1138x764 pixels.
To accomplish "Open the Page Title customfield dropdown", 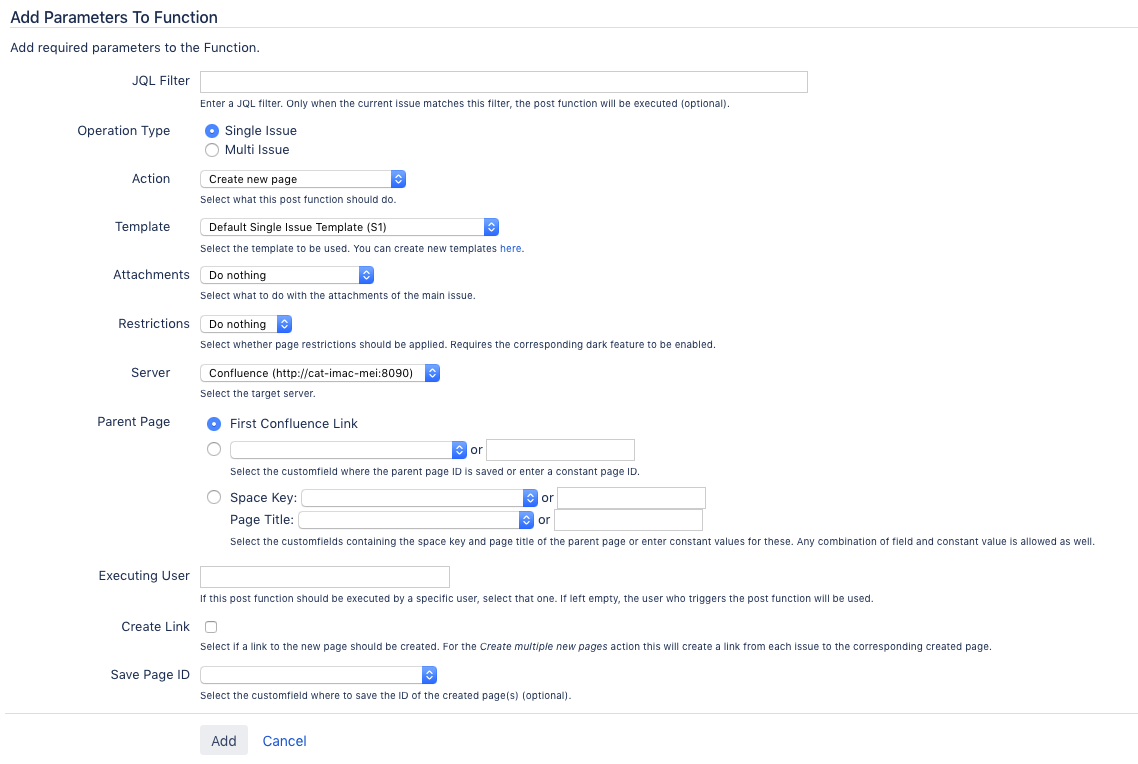I will point(416,520).
